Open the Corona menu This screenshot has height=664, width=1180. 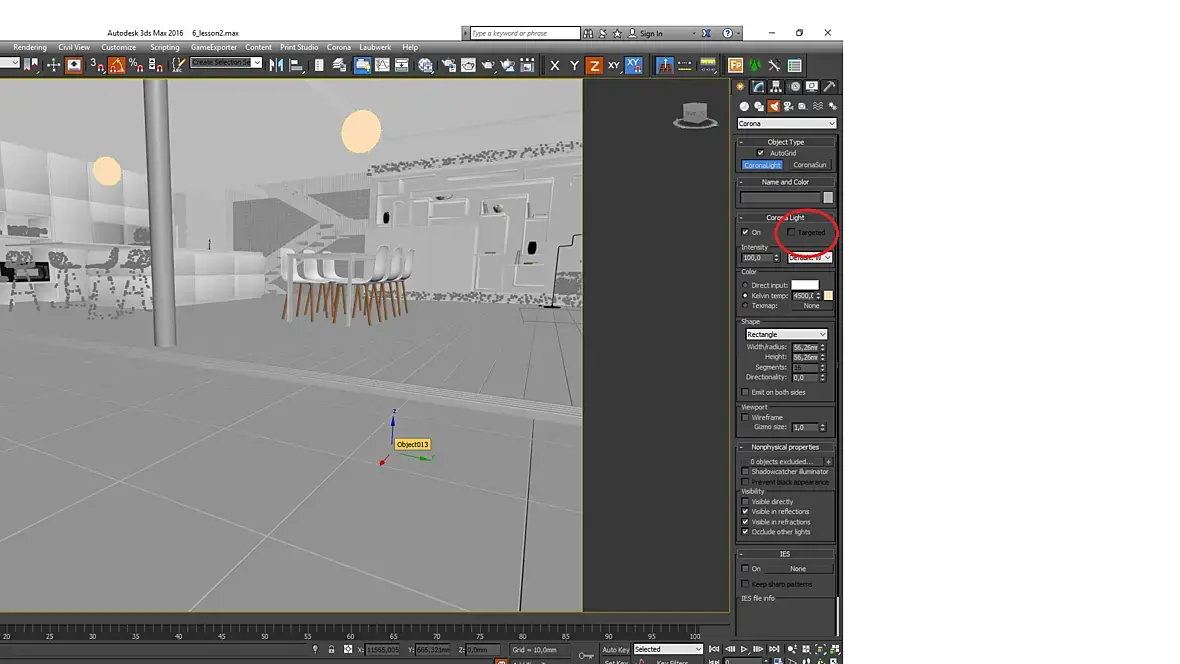[x=339, y=47]
